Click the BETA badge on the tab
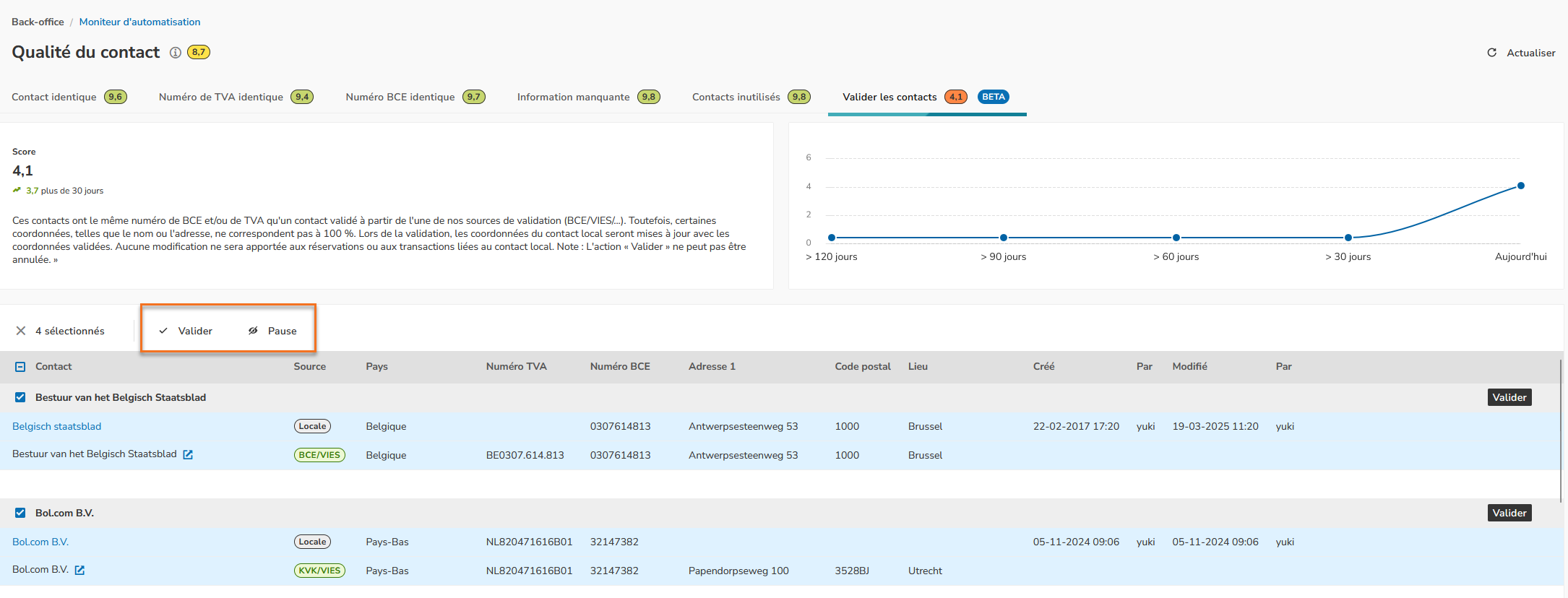The width and height of the screenshot is (1568, 598). [x=994, y=97]
